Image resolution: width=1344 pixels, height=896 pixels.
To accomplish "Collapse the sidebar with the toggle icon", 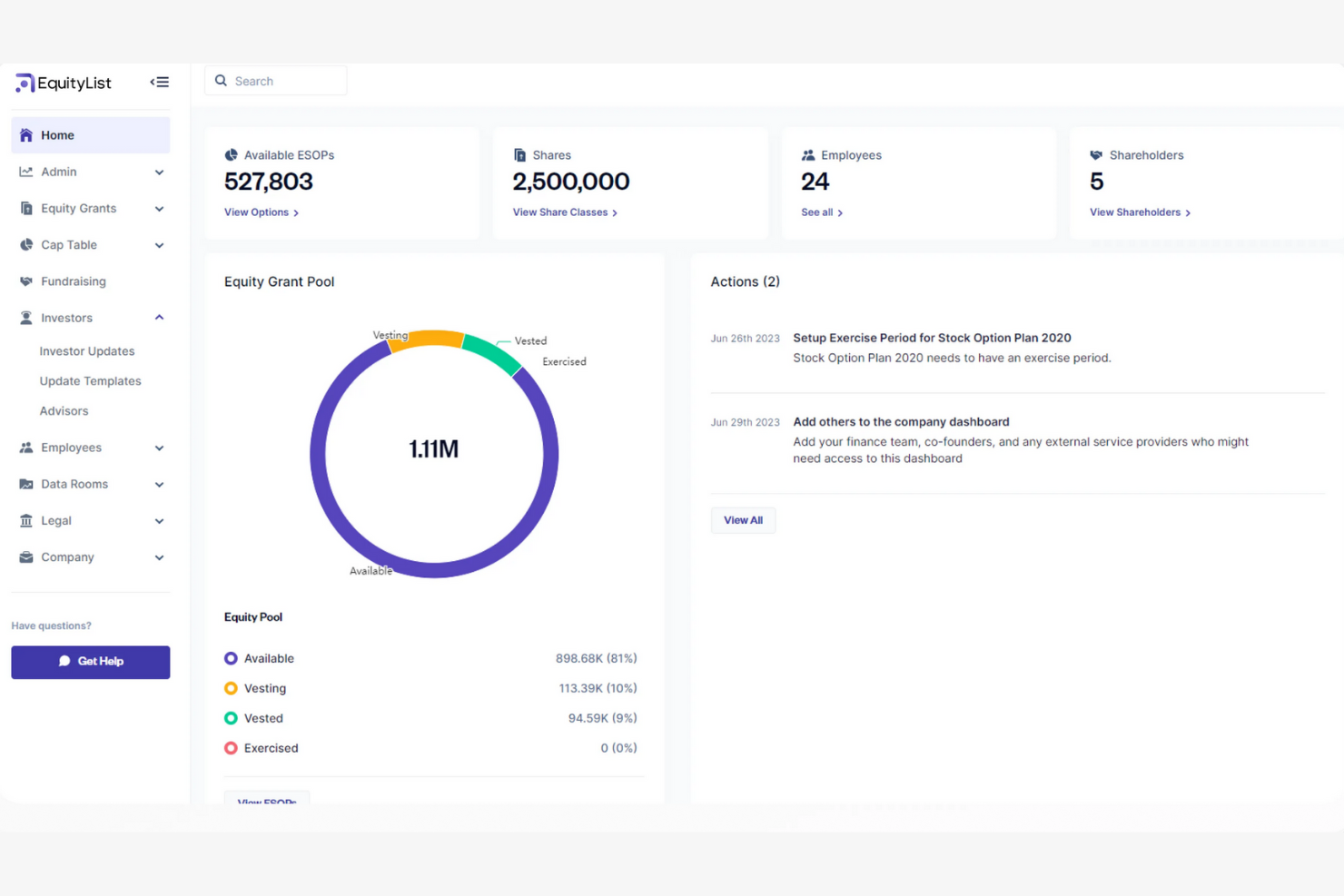I will [160, 81].
